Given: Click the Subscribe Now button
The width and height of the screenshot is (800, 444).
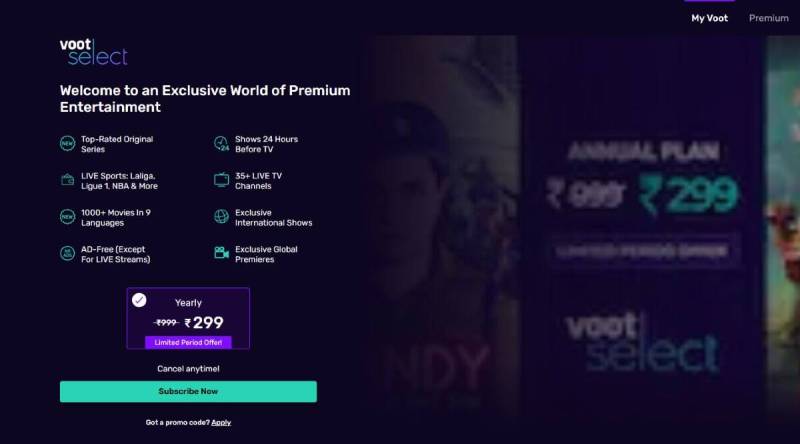Looking at the screenshot, I should pyautogui.click(x=188, y=391).
